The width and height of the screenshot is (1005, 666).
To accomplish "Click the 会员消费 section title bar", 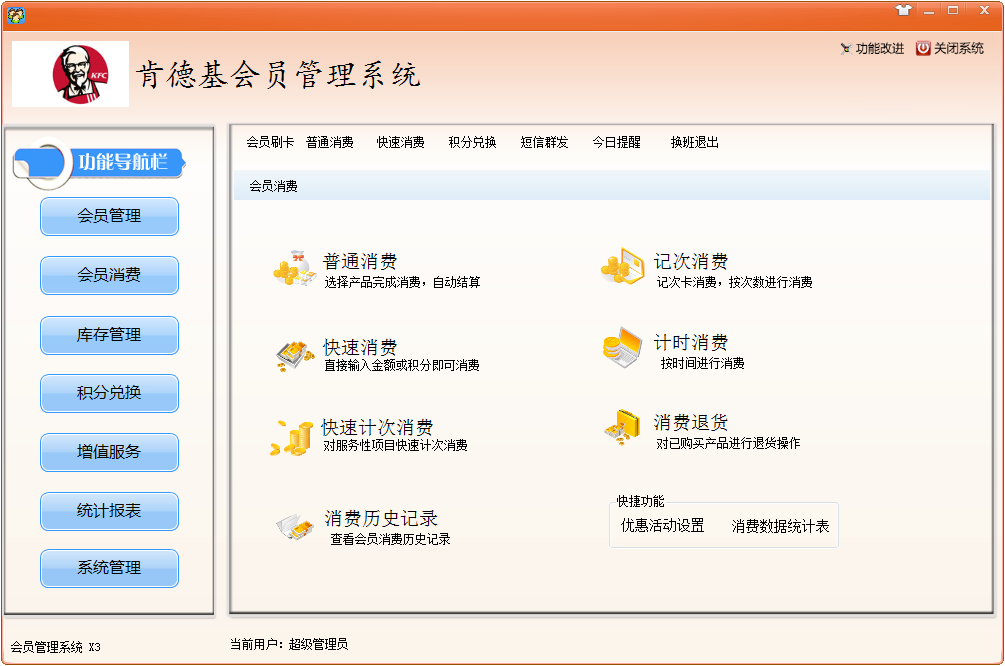I will tap(612, 186).
